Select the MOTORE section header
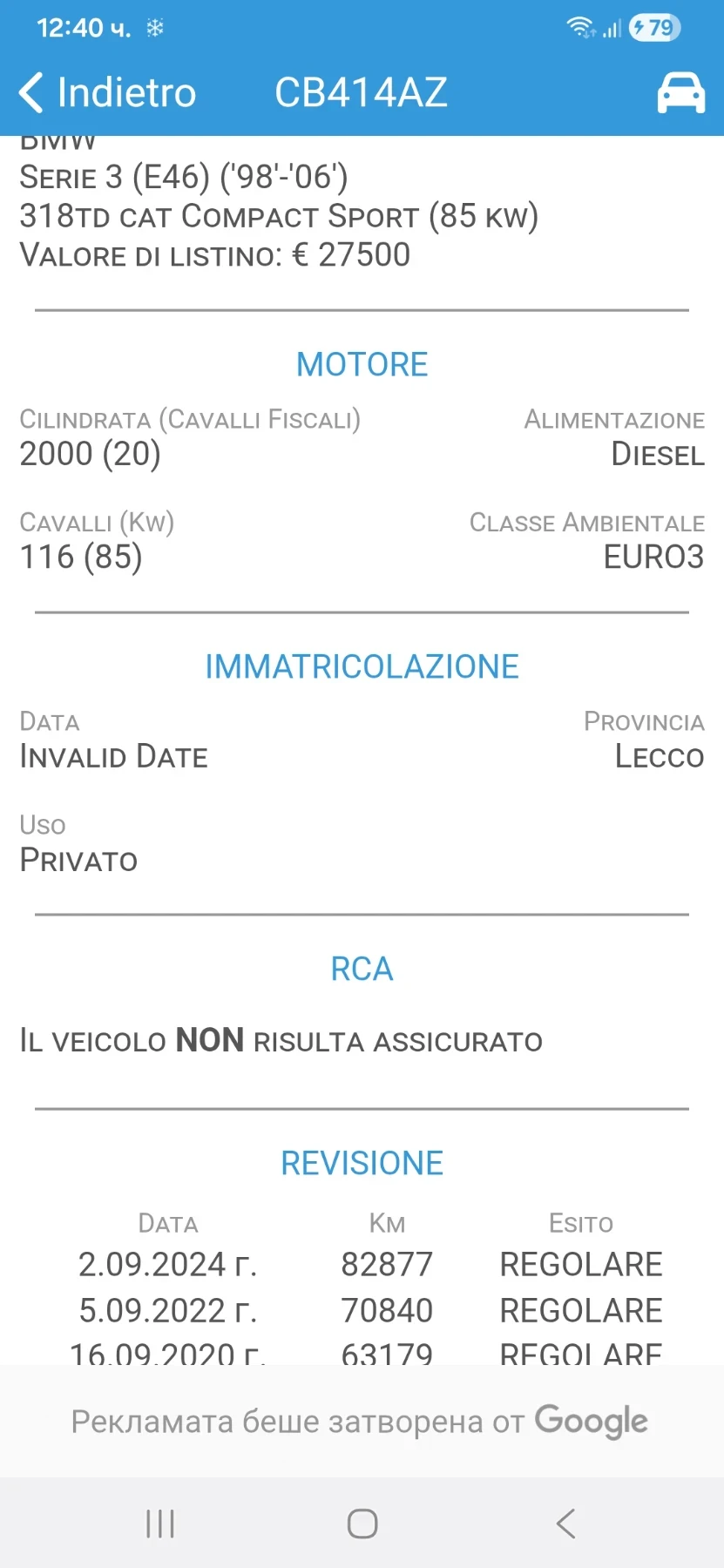Screen dimensions: 724x1568 click(x=362, y=364)
